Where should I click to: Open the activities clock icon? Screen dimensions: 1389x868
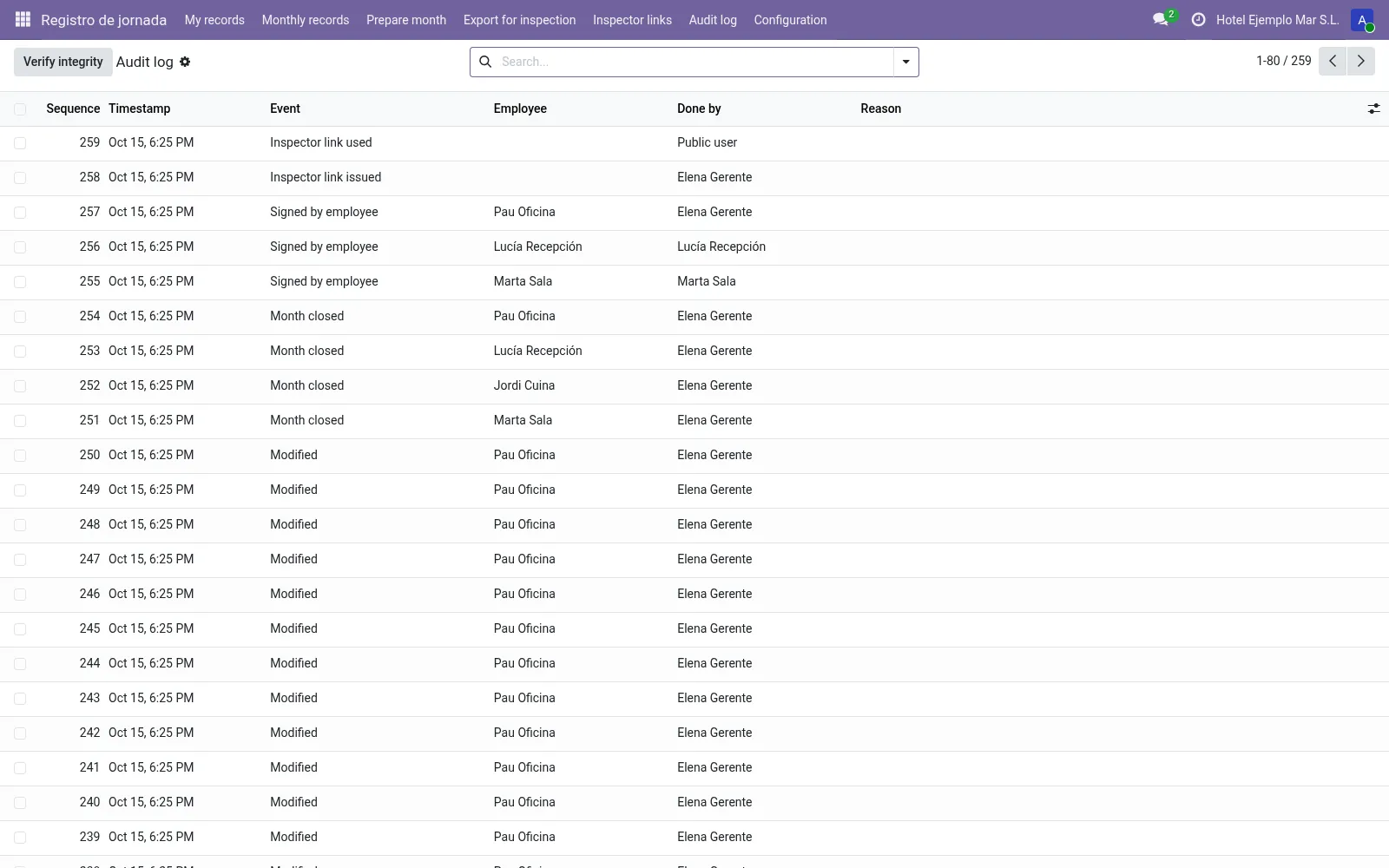(1198, 19)
